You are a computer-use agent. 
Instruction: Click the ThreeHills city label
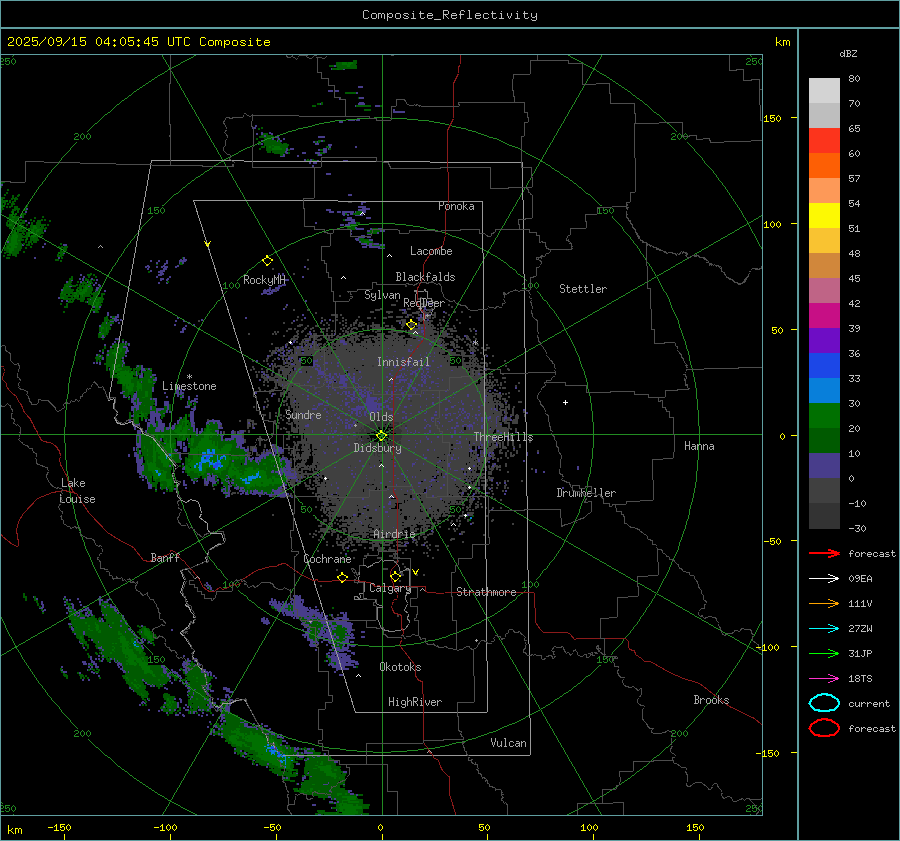click(x=503, y=437)
